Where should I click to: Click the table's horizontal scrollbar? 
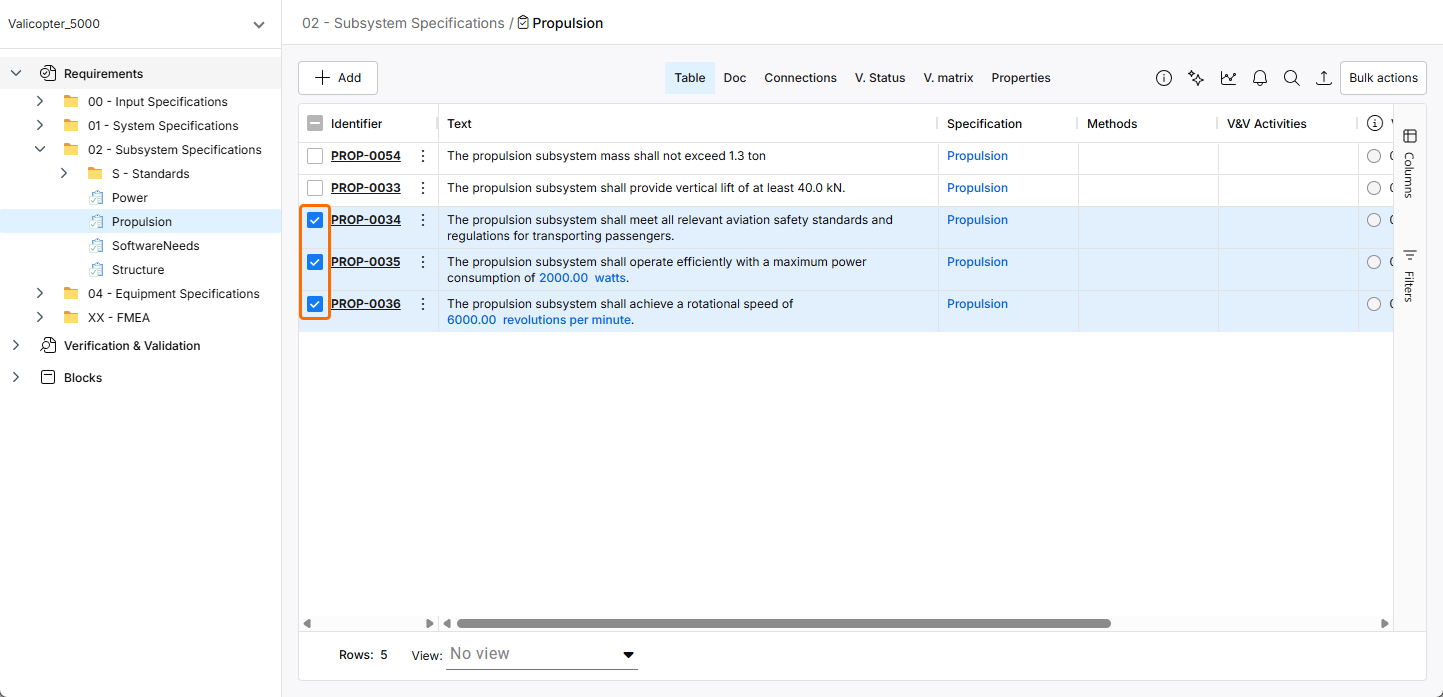[783, 623]
